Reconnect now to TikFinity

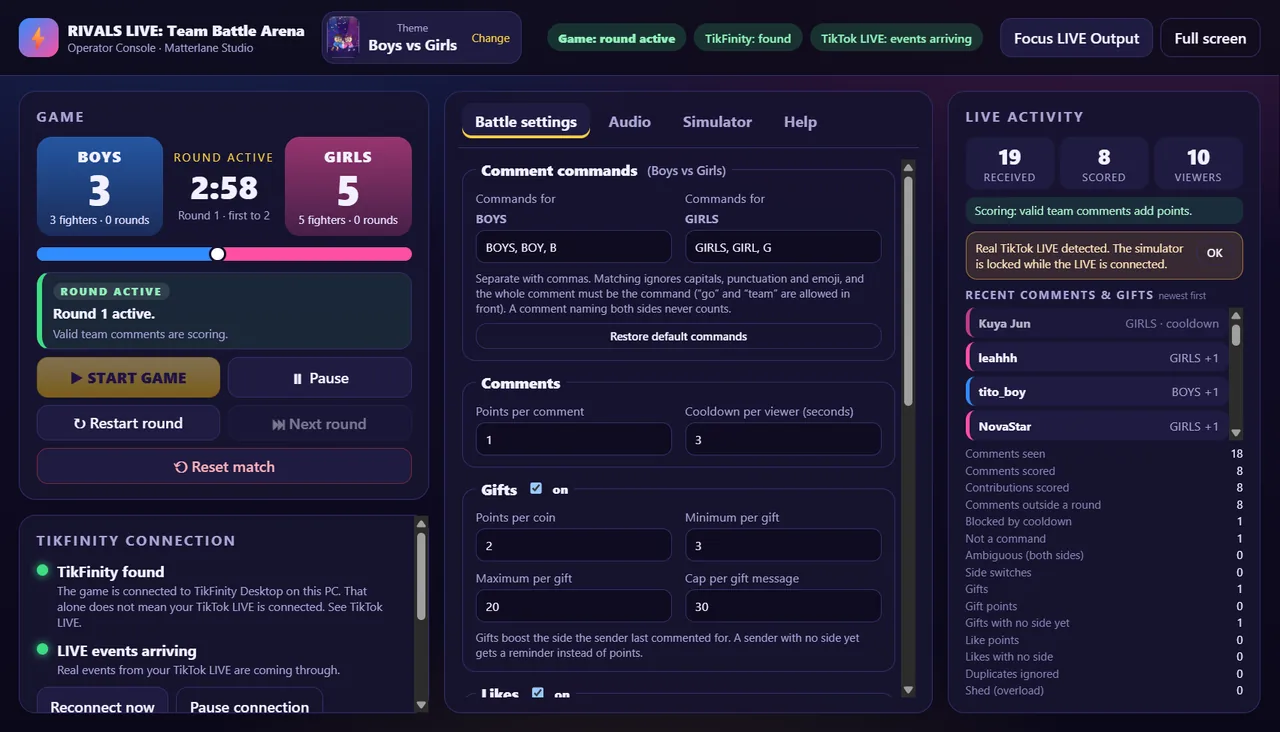102,700
